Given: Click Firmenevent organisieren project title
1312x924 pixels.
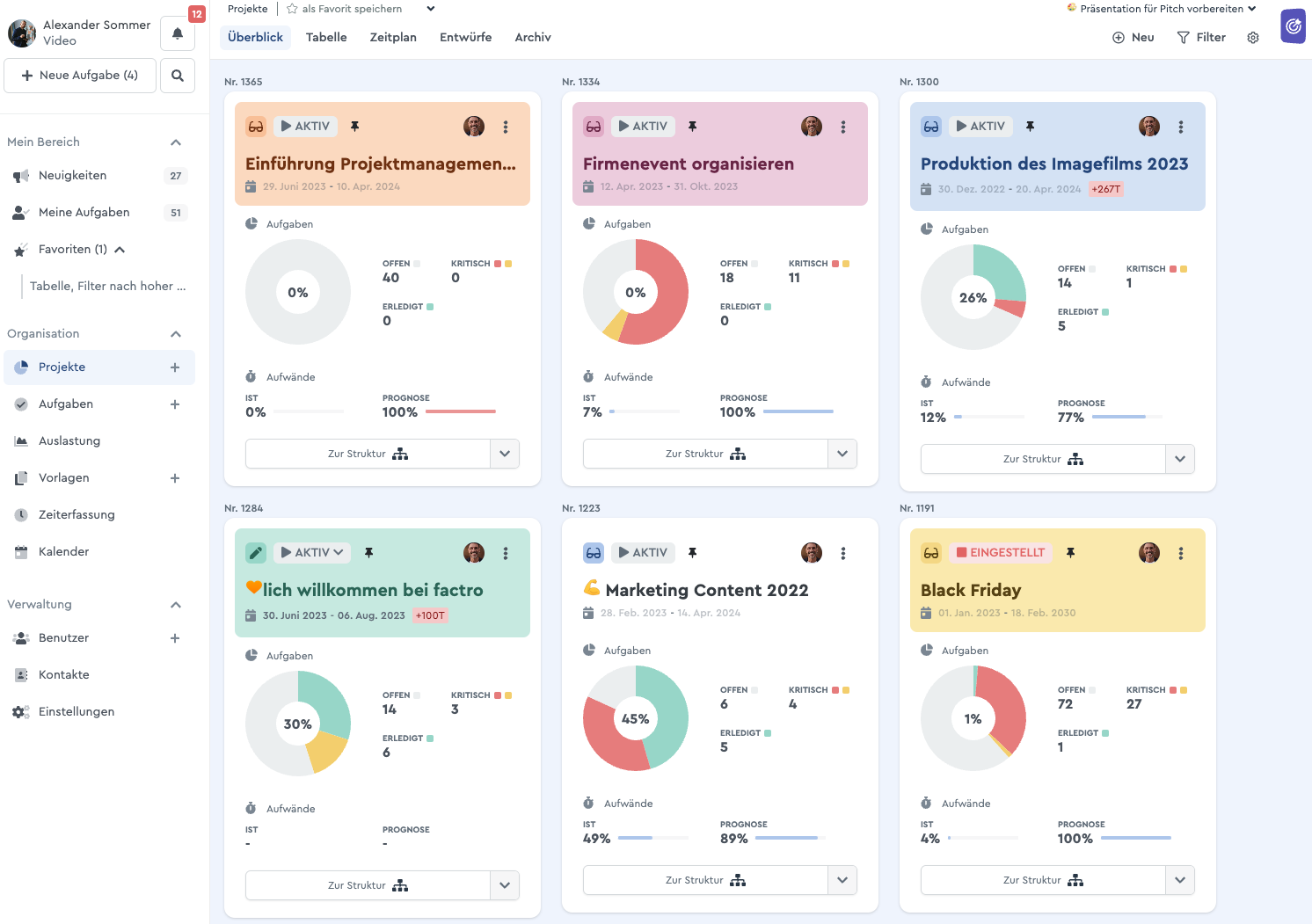Looking at the screenshot, I should pyautogui.click(x=689, y=164).
